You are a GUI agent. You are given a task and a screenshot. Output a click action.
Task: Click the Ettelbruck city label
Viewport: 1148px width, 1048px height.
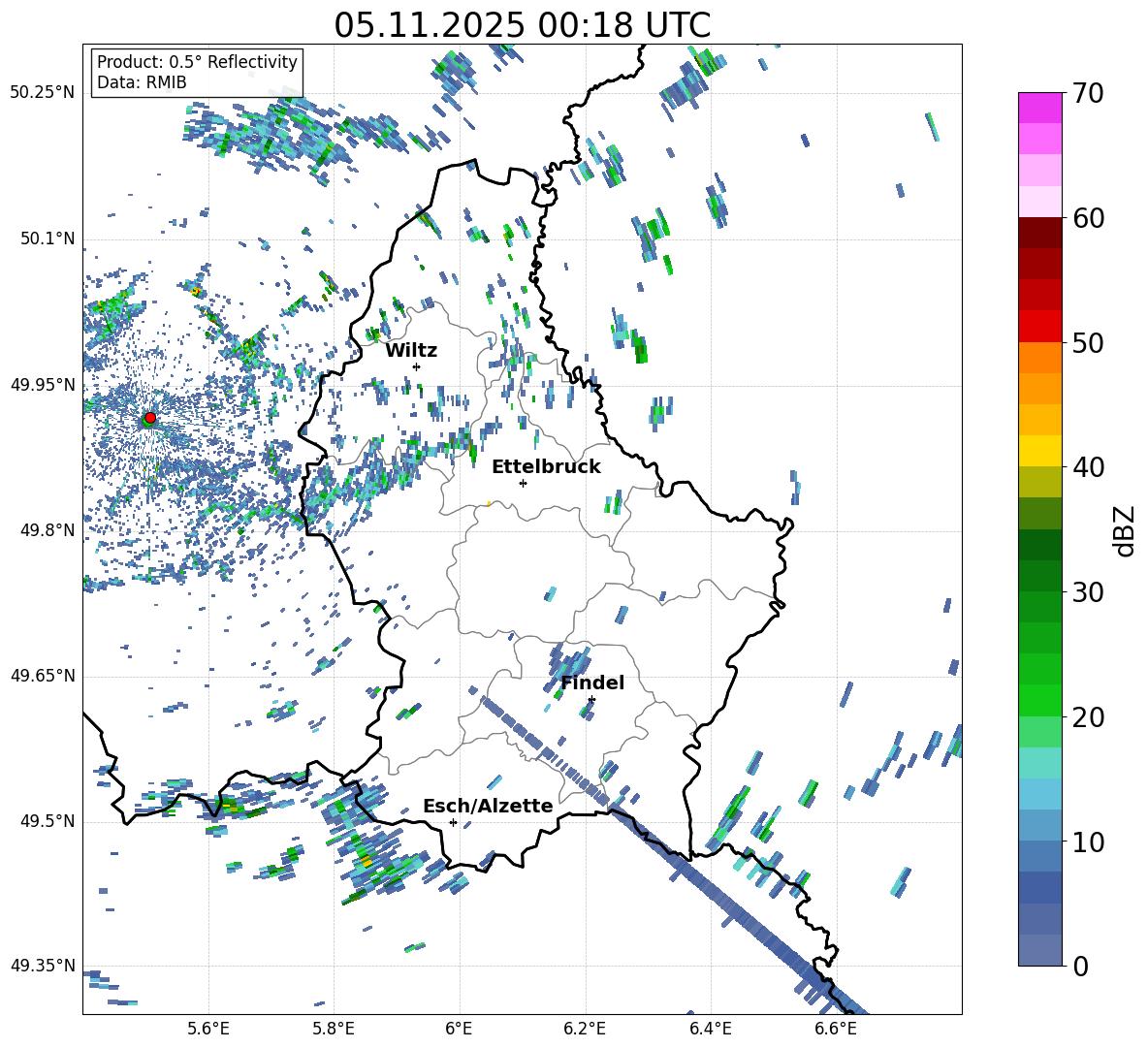(546, 467)
